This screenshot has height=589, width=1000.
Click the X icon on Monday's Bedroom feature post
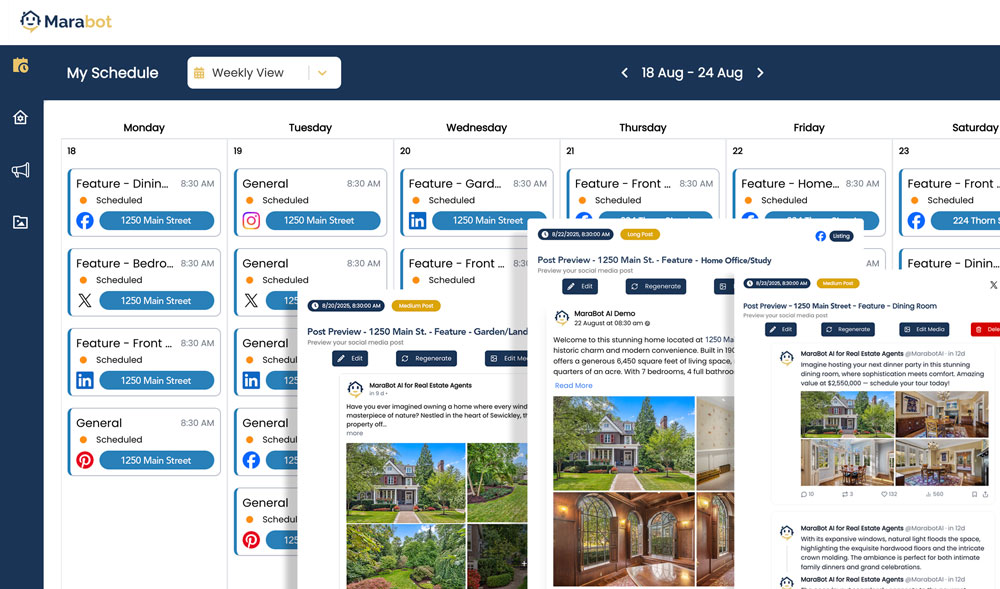85,300
